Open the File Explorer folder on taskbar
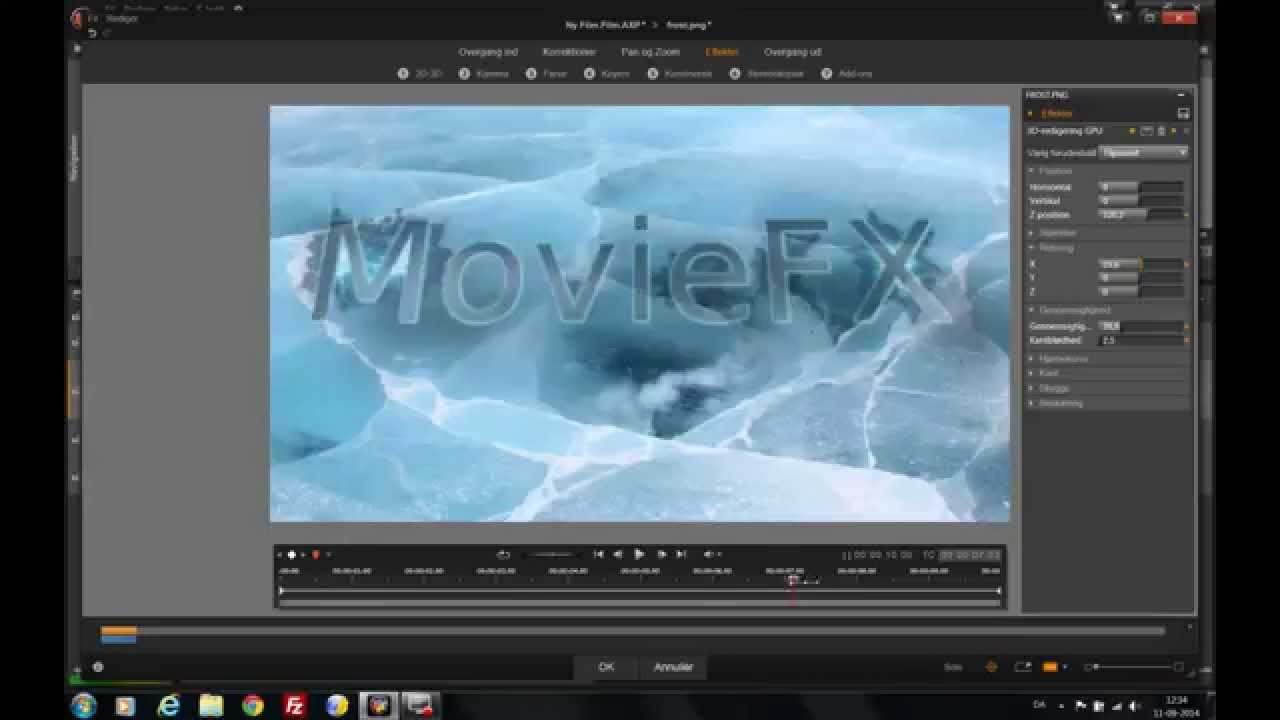Screen dimensions: 1280x720 click(x=210, y=705)
